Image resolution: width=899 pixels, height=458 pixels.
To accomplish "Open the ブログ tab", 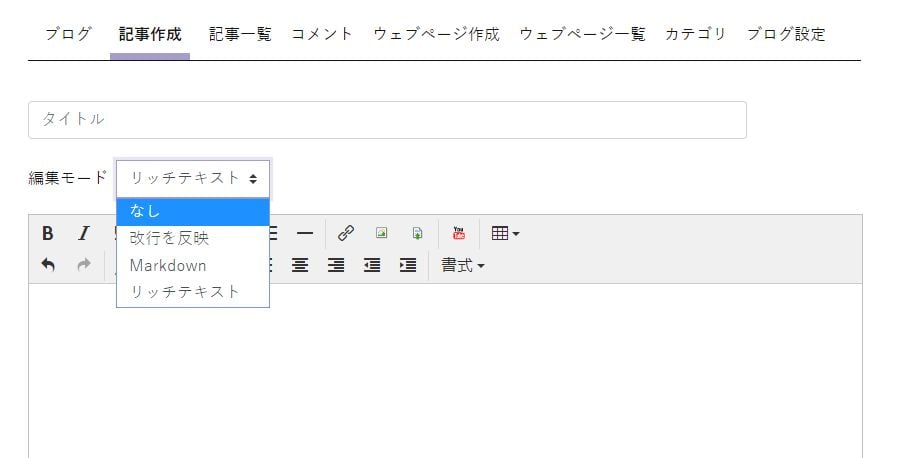I will pyautogui.click(x=68, y=34).
